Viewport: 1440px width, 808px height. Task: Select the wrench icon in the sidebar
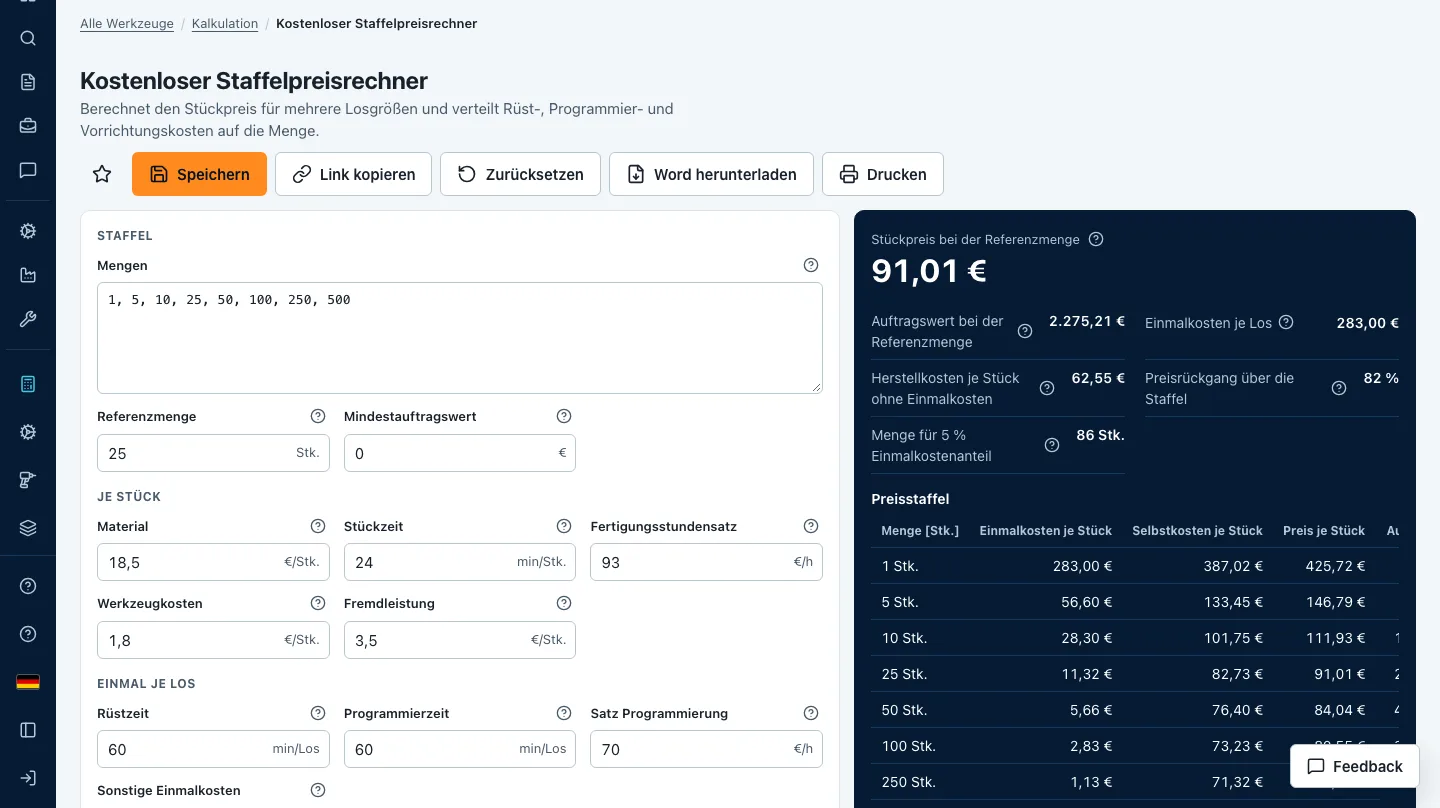pyautogui.click(x=28, y=319)
